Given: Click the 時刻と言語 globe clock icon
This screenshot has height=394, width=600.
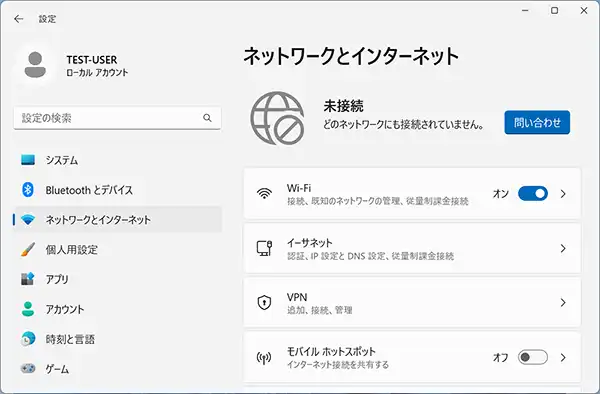Looking at the screenshot, I should [x=28, y=339].
